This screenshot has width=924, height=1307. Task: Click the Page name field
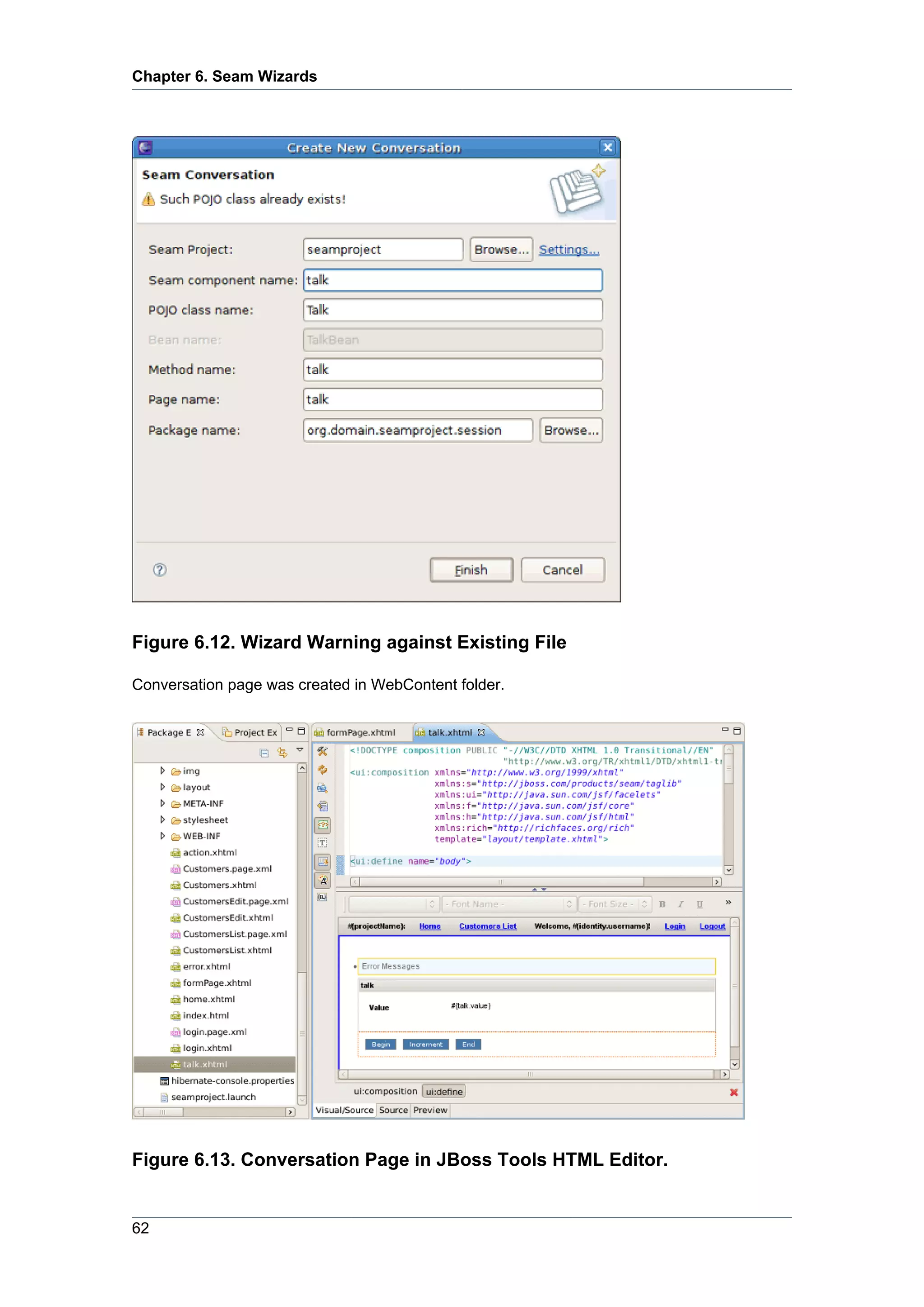(453, 399)
